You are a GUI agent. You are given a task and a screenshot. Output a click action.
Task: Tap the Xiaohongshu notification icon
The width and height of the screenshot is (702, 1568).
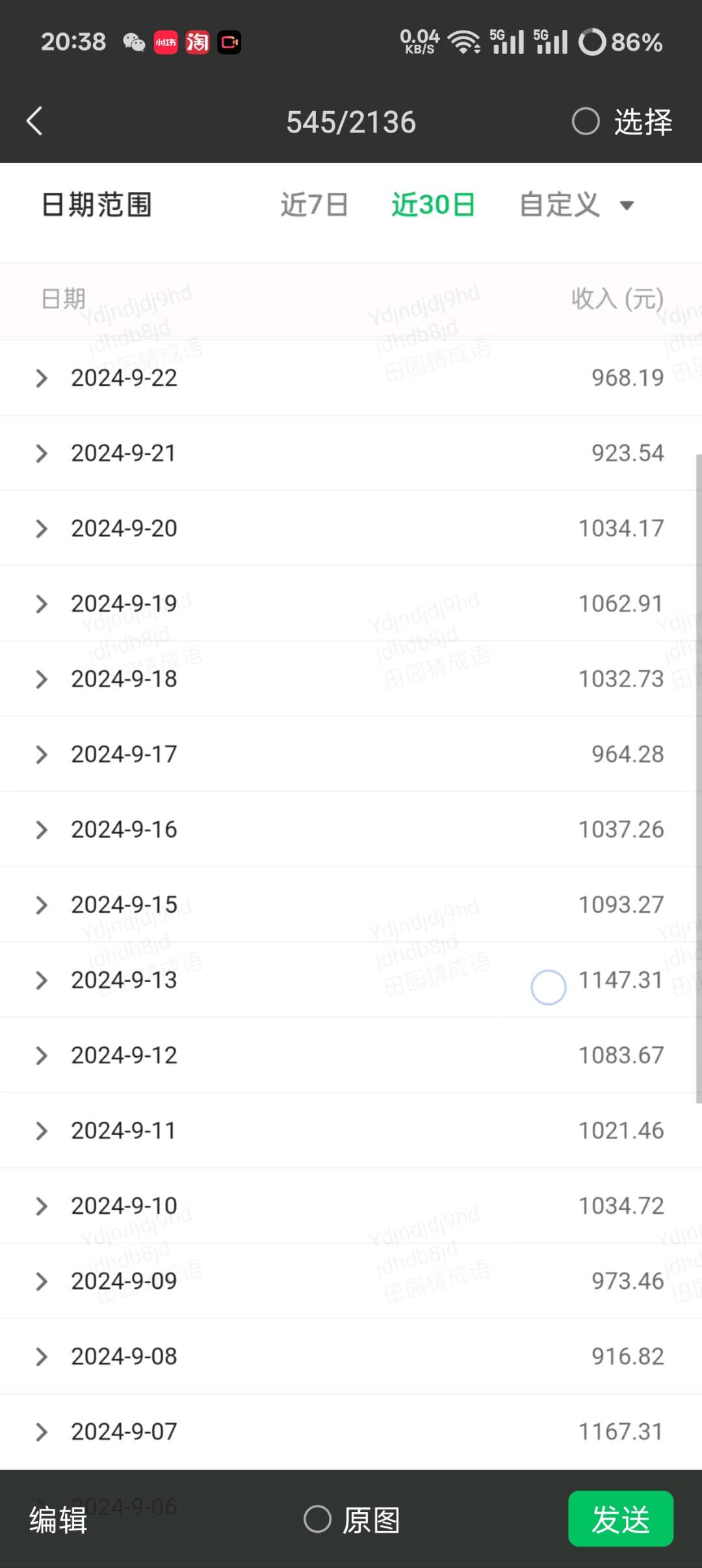point(166,43)
